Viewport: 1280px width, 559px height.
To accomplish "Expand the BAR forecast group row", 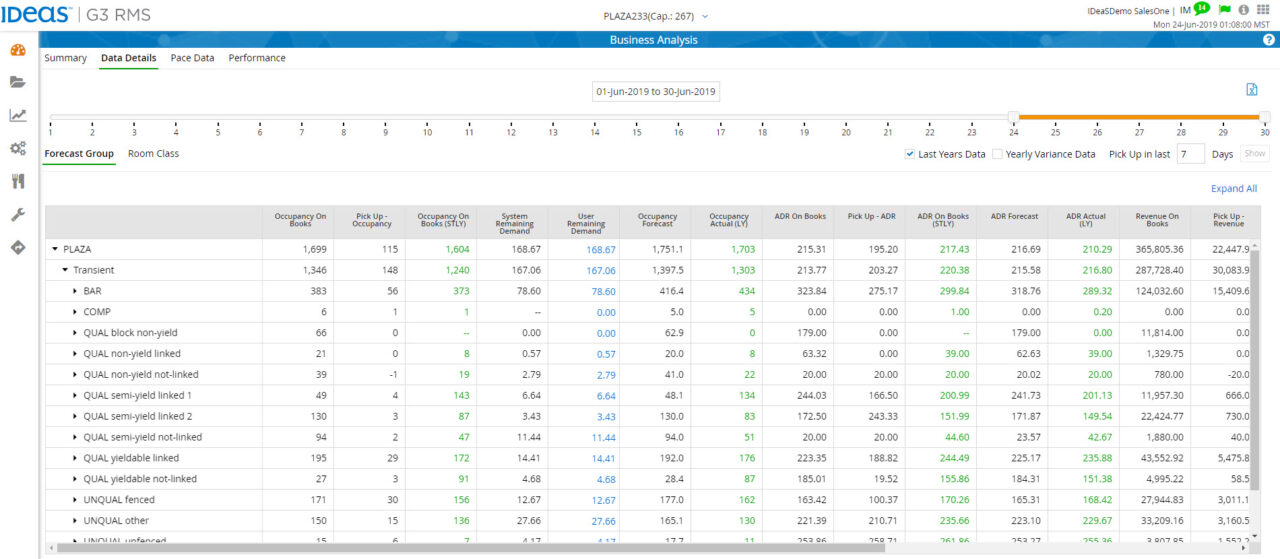I will click(76, 291).
